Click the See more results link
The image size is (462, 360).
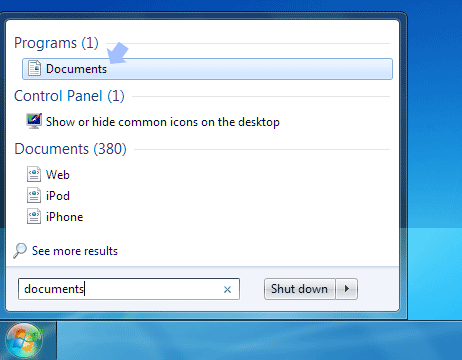(x=75, y=251)
